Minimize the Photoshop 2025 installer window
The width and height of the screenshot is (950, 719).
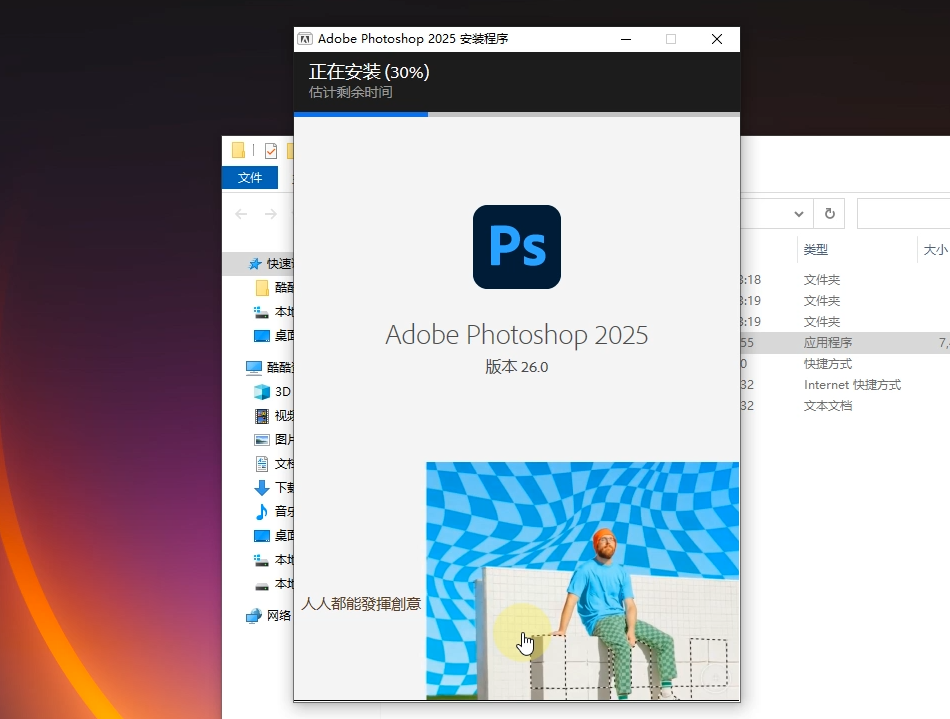click(626, 39)
